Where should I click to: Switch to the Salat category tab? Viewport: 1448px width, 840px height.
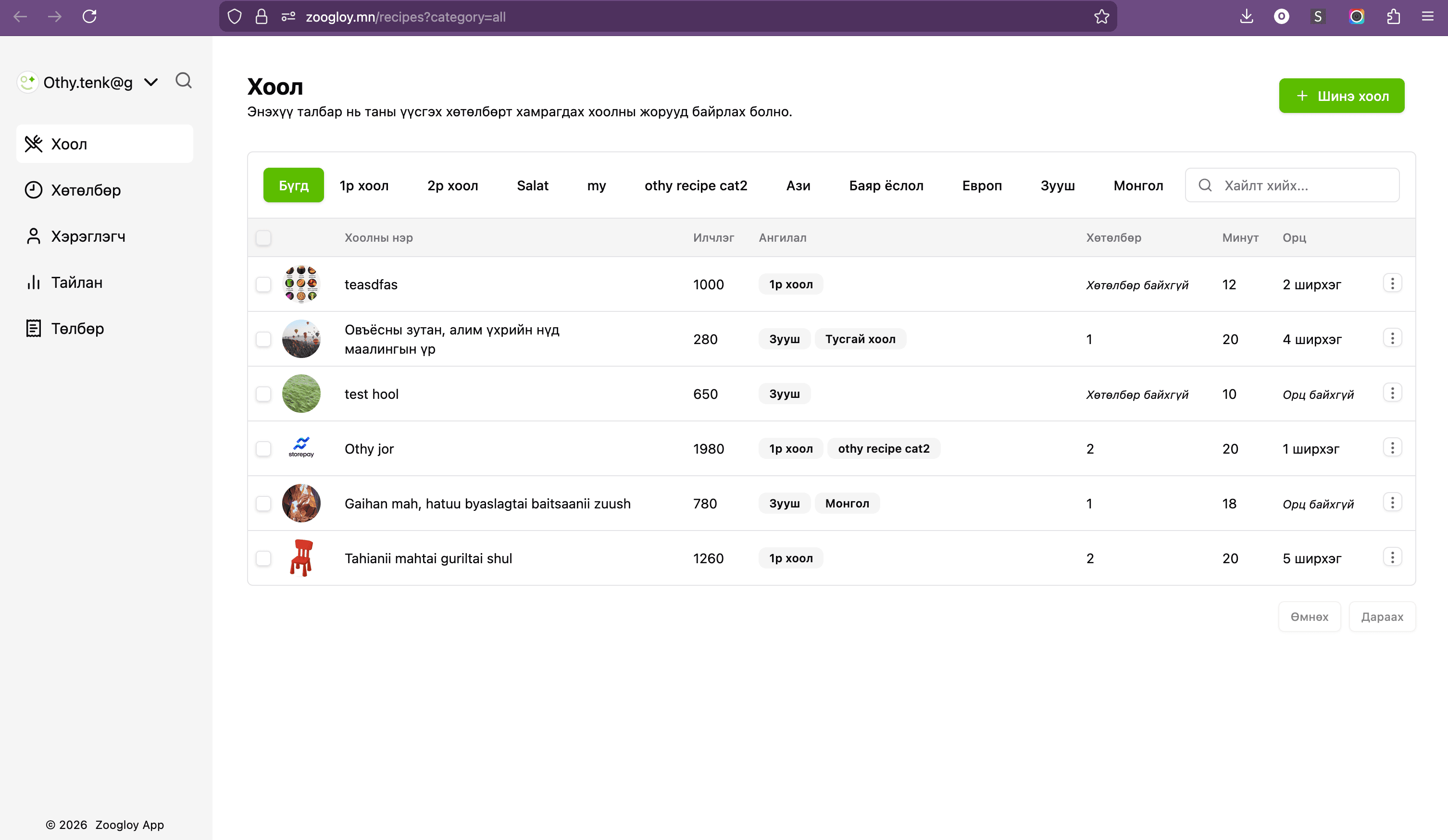(x=532, y=185)
